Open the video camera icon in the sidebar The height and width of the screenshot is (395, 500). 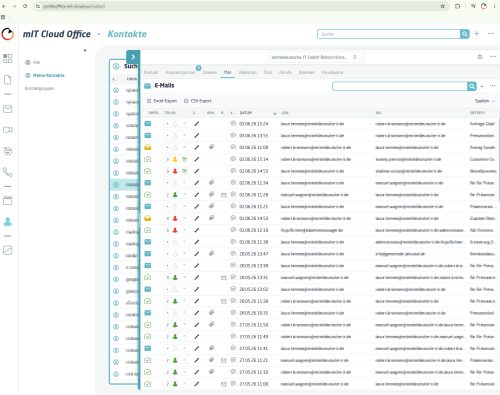pyautogui.click(x=7, y=130)
